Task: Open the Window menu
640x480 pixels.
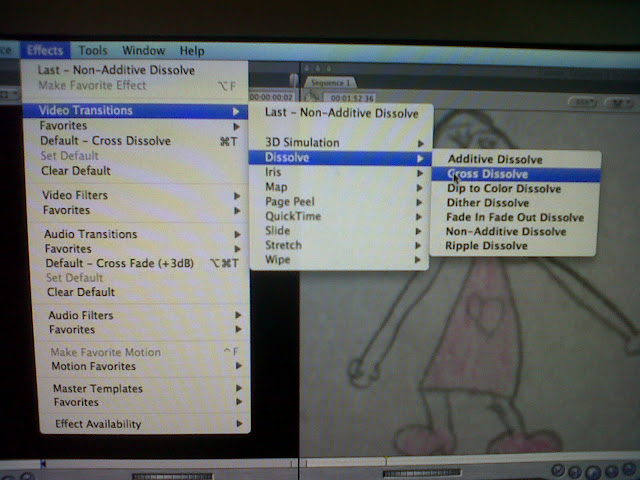Action: point(144,51)
